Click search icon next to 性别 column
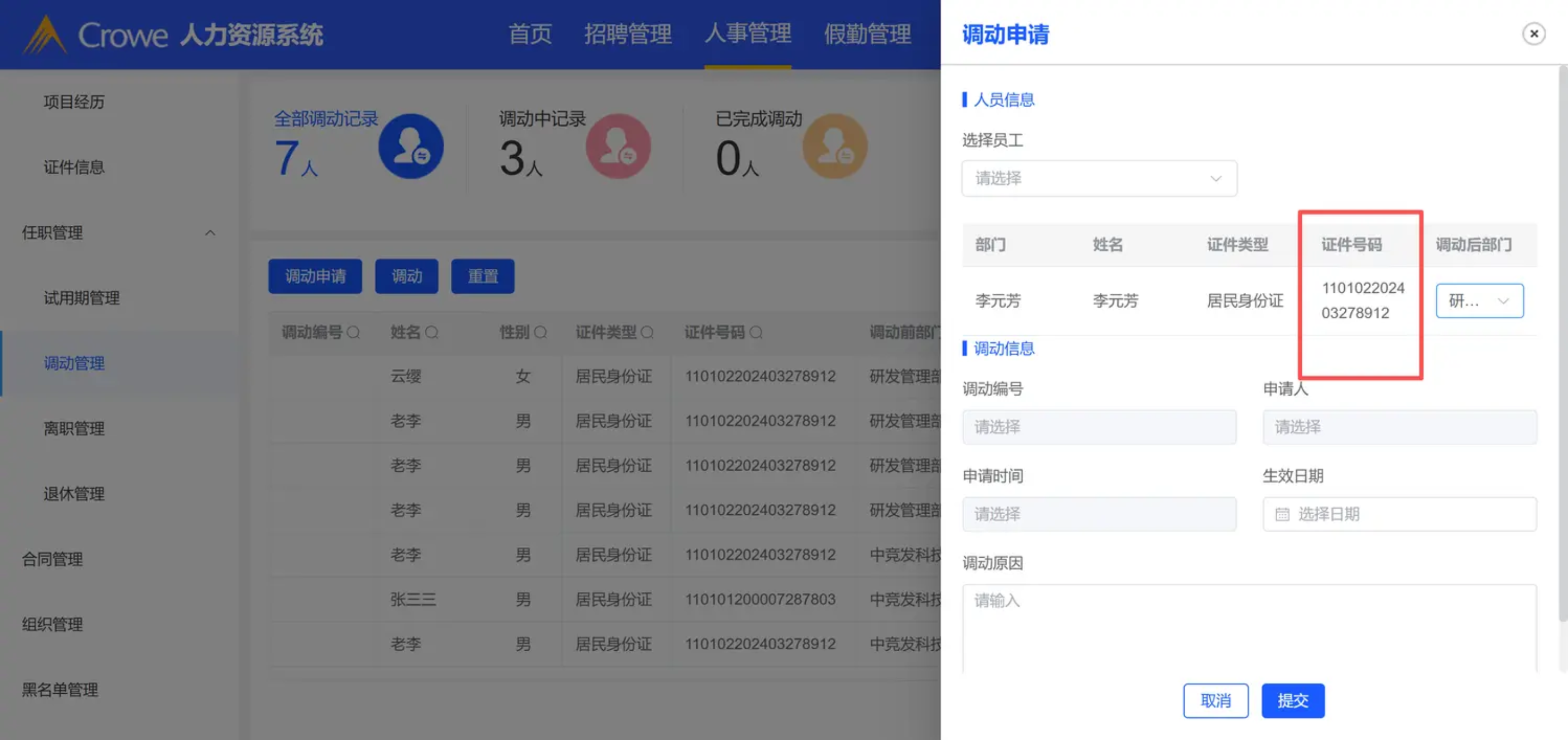The width and height of the screenshot is (1568, 740). (x=541, y=332)
